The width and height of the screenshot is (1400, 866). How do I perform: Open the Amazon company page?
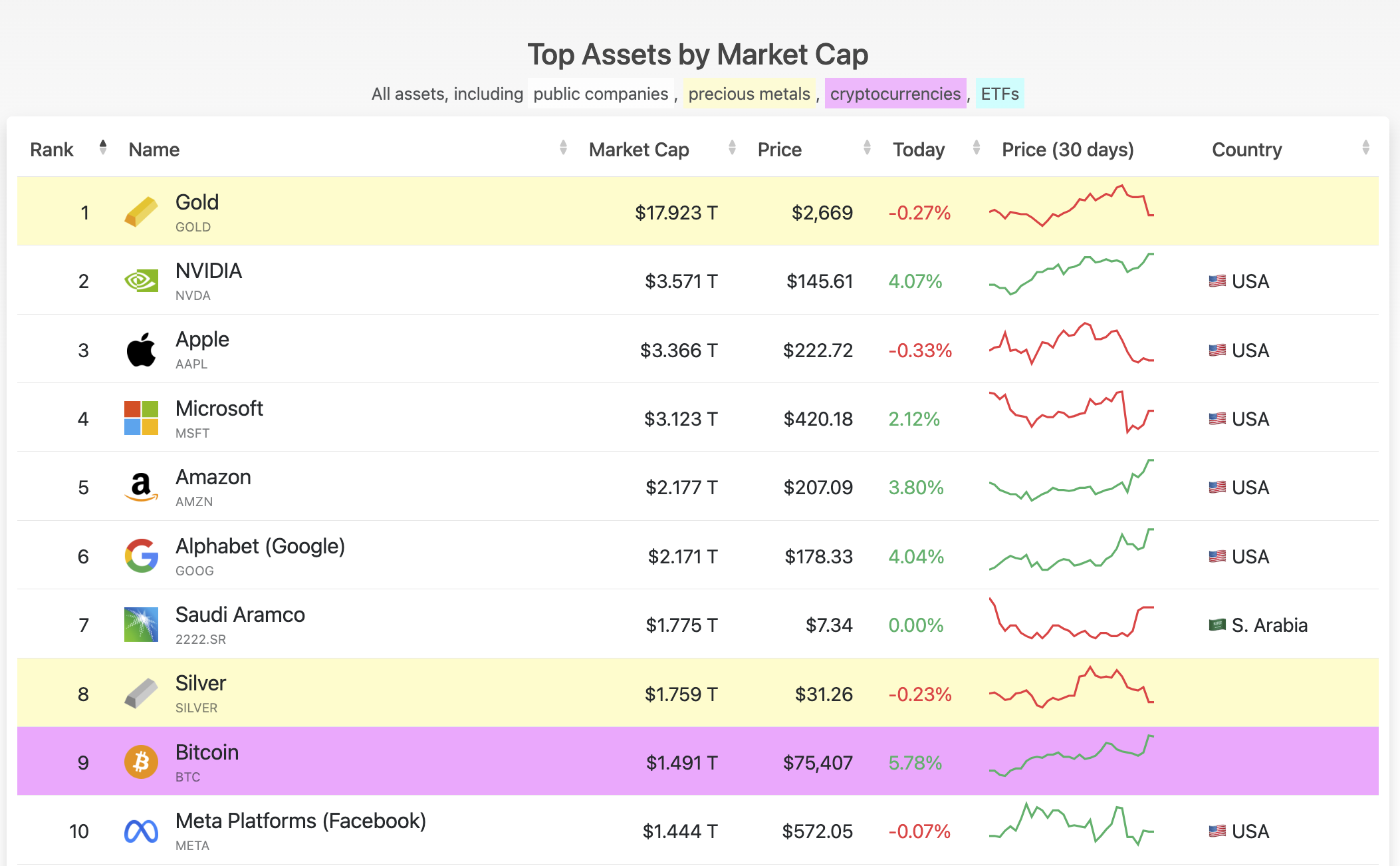tap(213, 477)
